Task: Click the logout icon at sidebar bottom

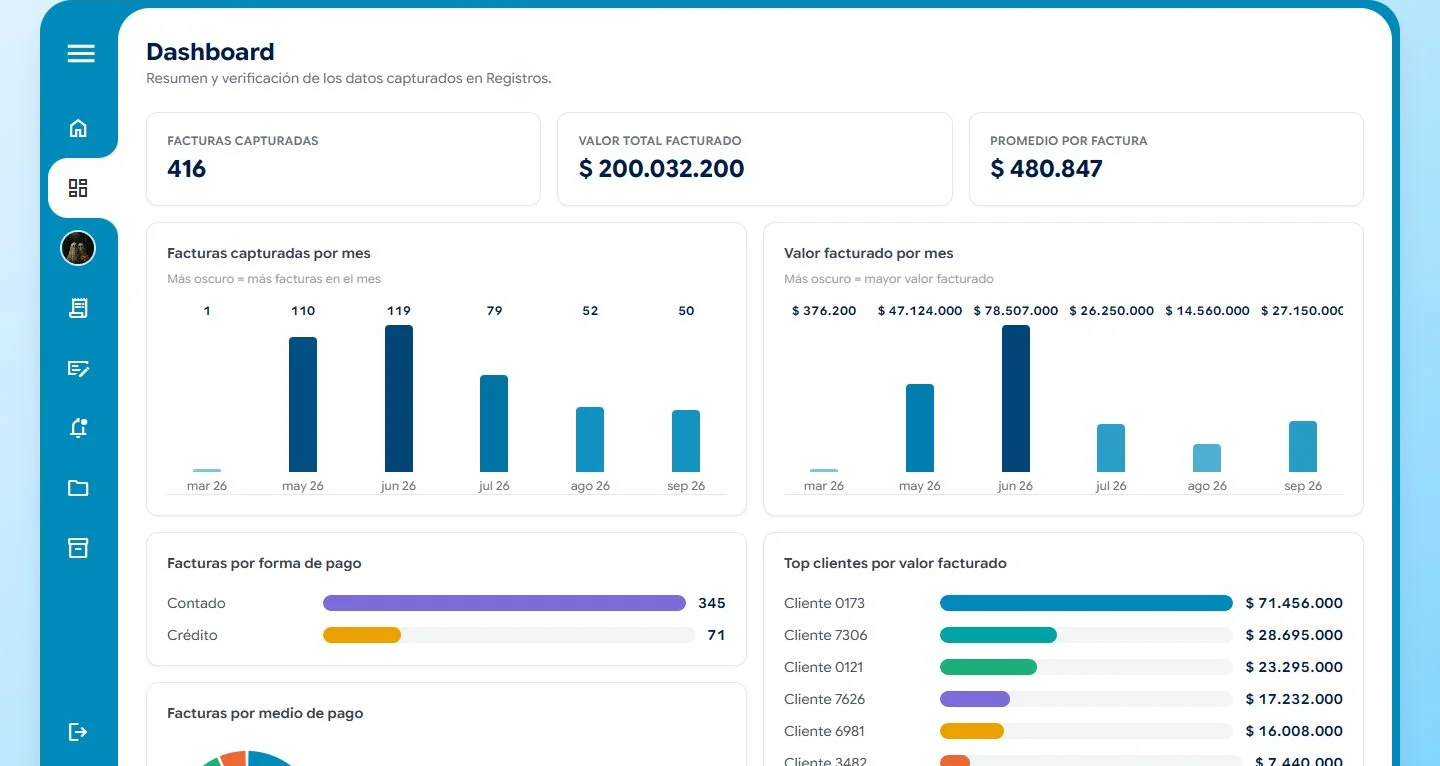Action: coord(78,732)
